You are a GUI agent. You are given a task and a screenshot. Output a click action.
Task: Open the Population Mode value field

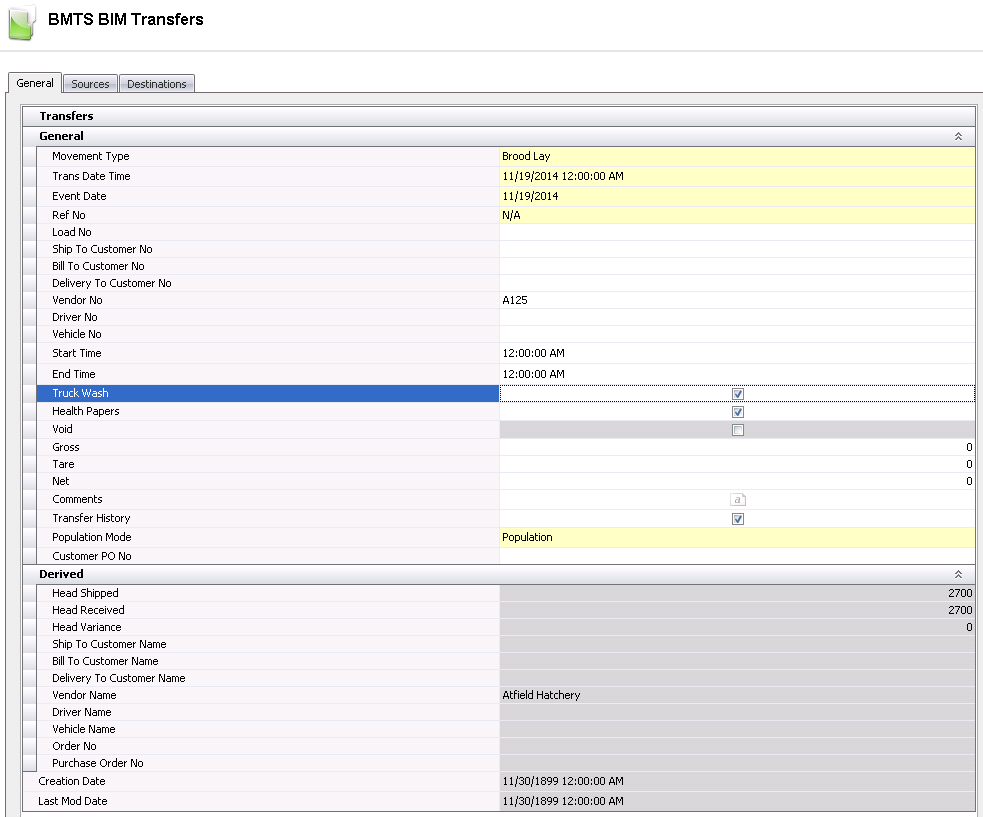[x=736, y=538]
